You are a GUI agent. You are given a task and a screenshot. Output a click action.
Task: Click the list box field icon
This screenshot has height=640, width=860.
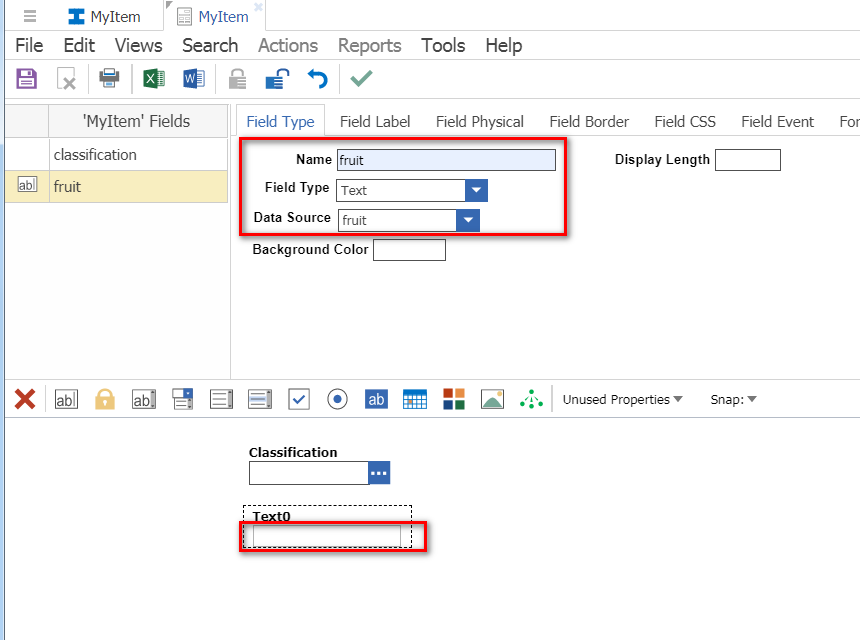(222, 399)
